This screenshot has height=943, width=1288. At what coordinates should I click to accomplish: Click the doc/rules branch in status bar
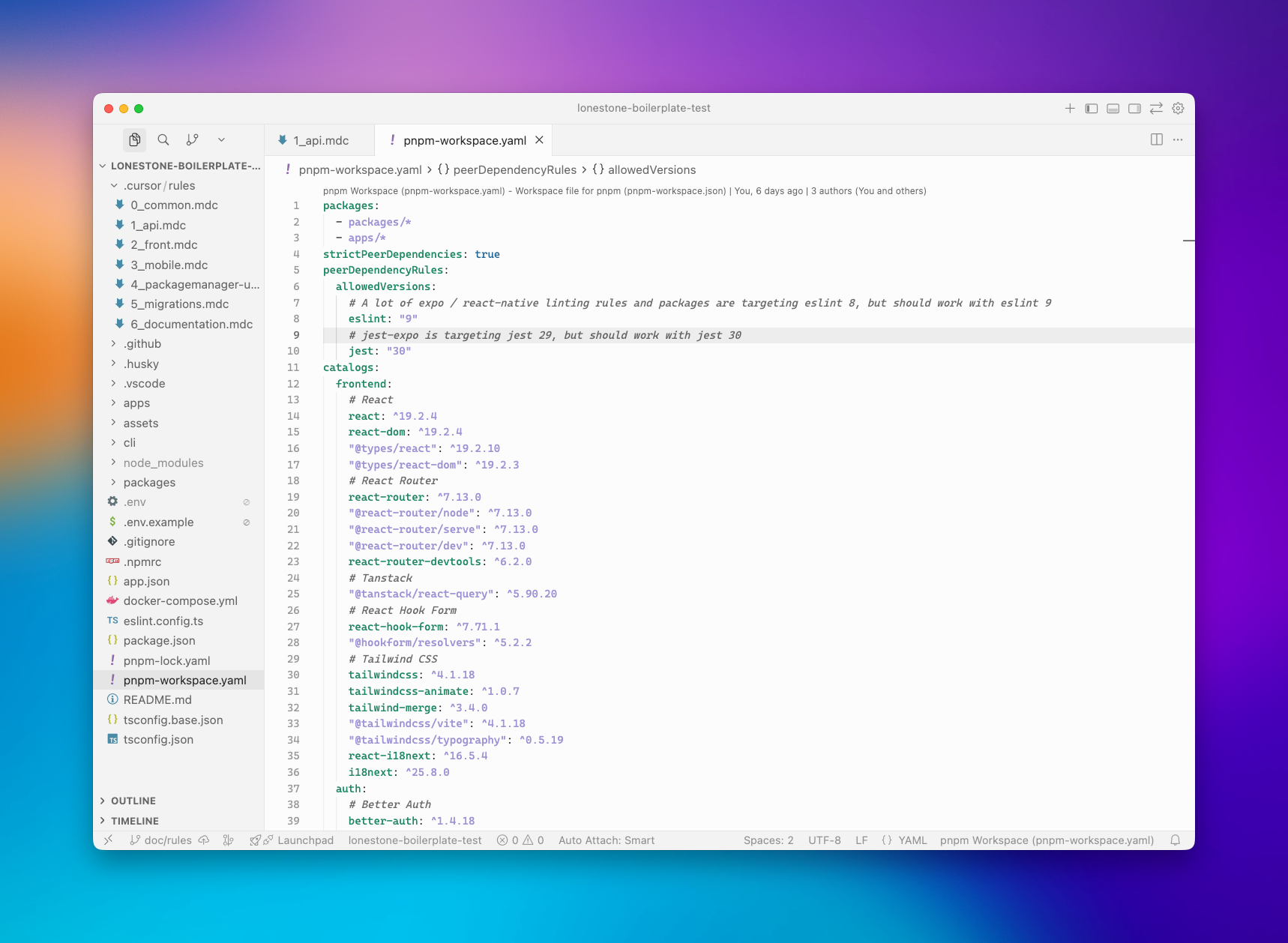coord(161,840)
